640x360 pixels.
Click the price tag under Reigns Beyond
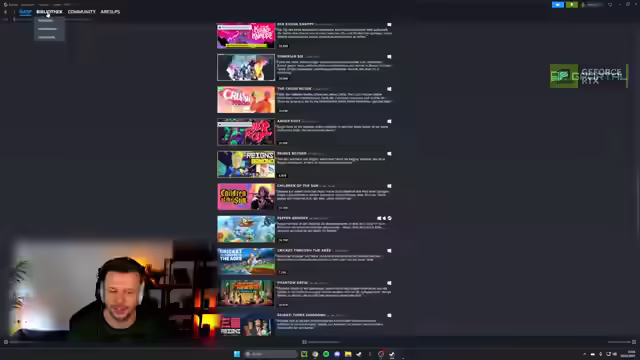click(282, 176)
